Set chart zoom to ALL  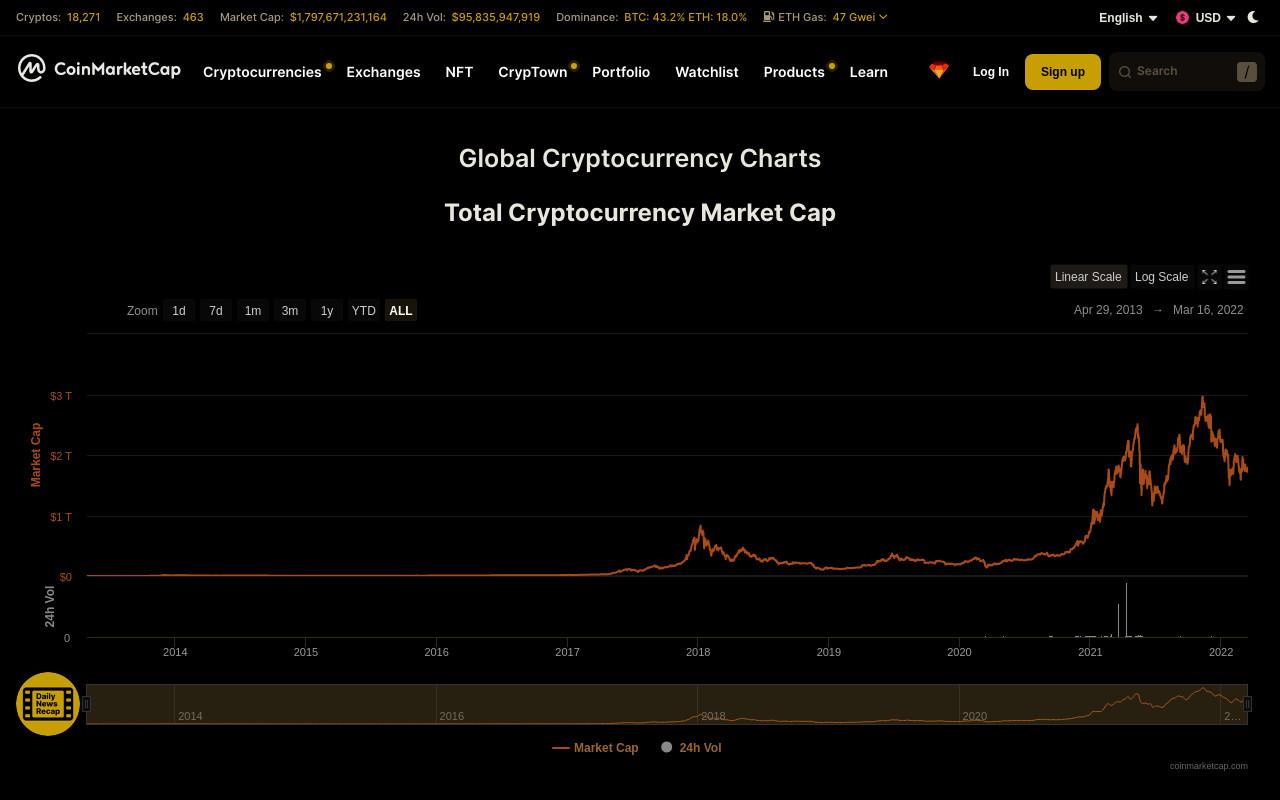401,311
